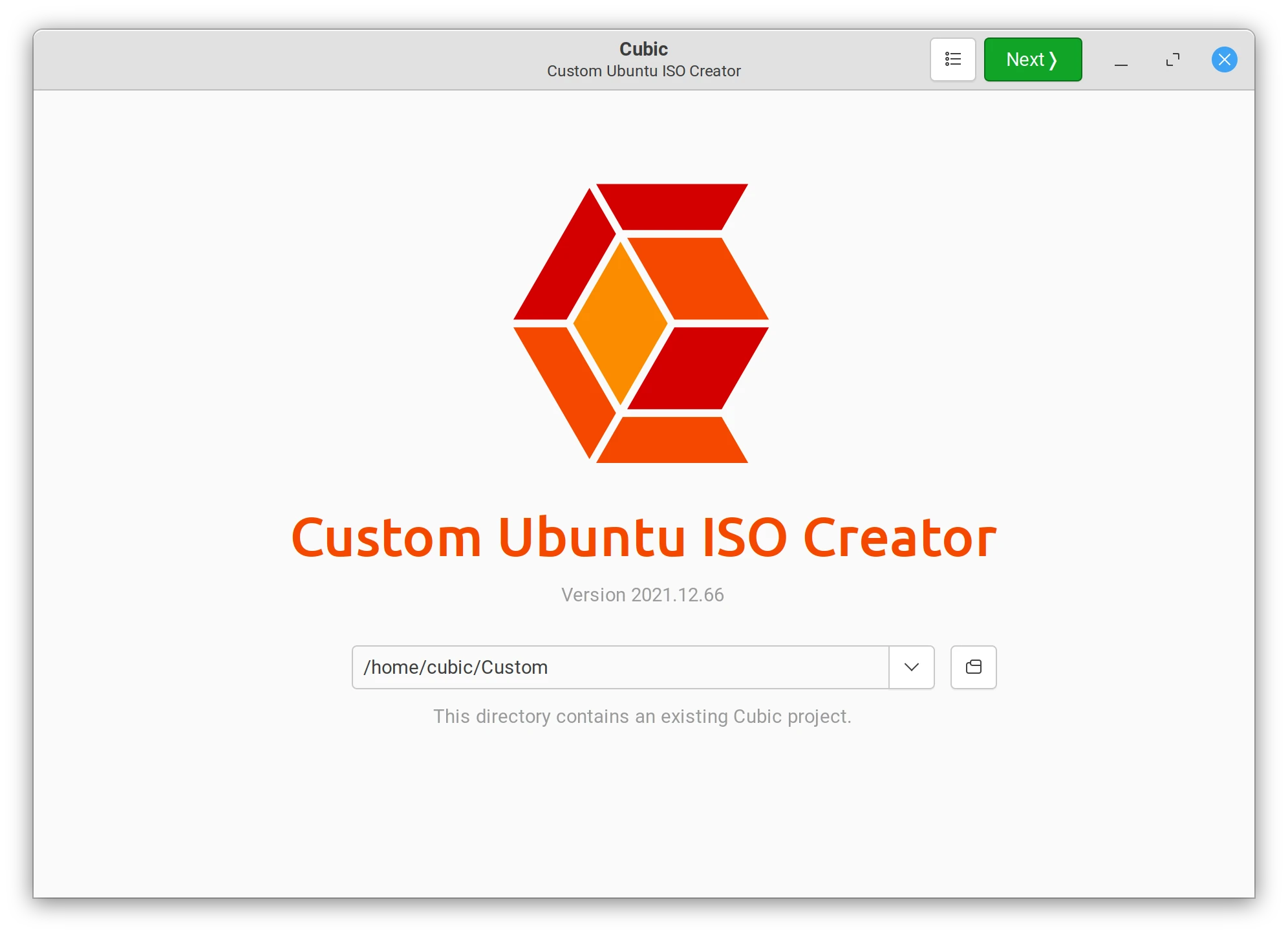This screenshot has height=935, width=1288.
Task: Close the Cubic window
Action: pos(1224,60)
